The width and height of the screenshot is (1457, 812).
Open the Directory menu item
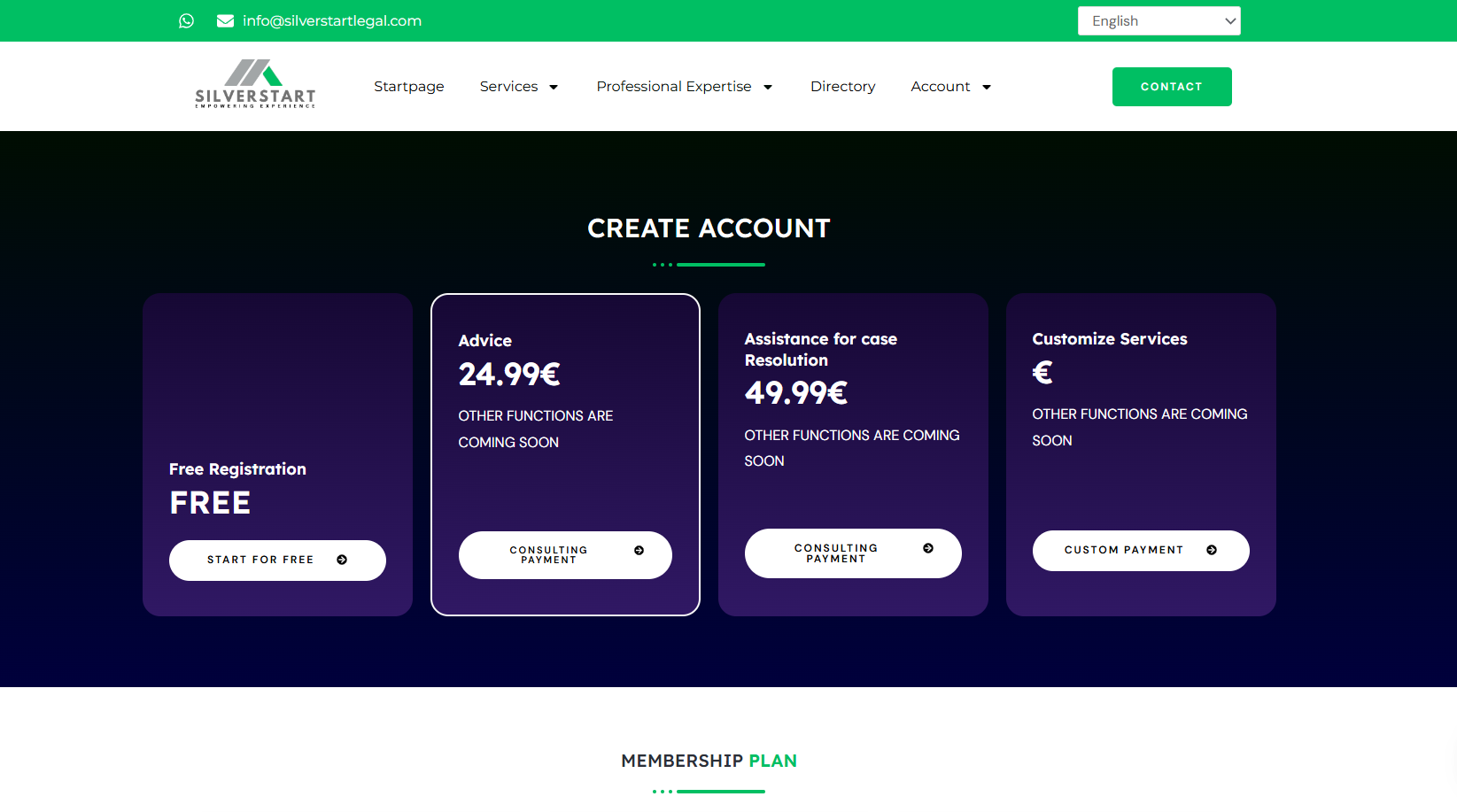point(842,86)
